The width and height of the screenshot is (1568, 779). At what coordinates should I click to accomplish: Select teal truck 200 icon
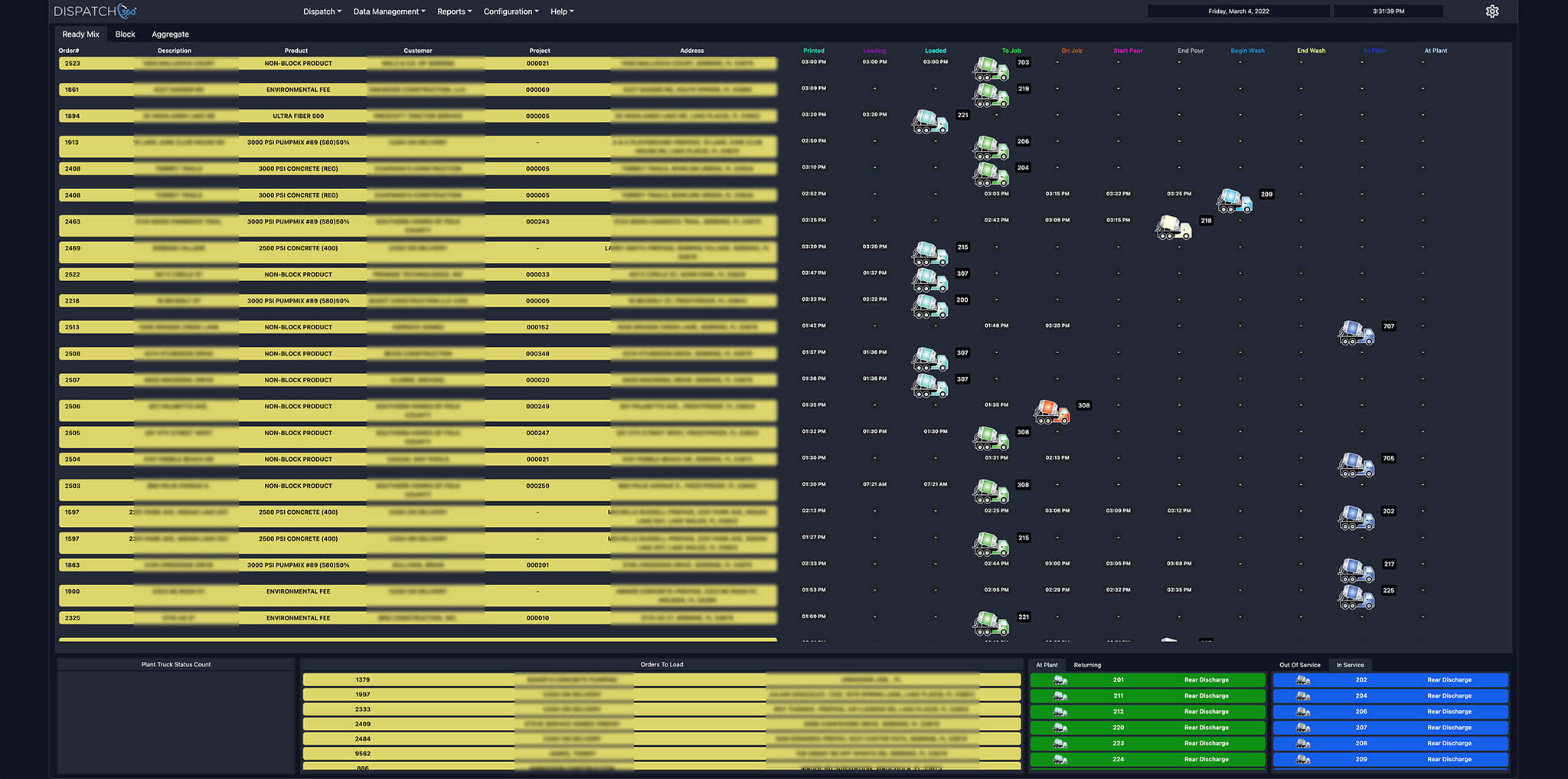coord(929,306)
